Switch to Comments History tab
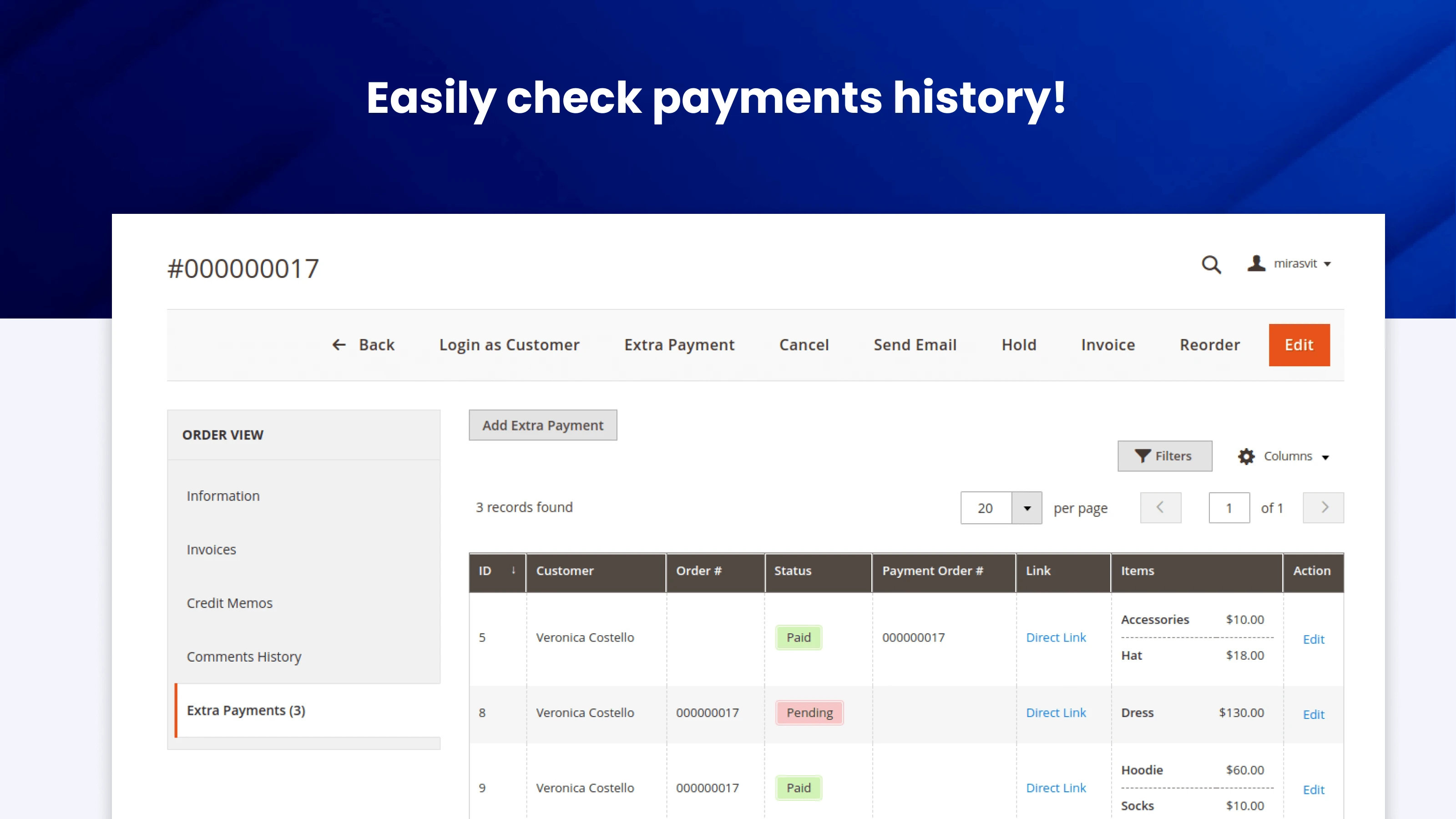Screen dimensions: 1456x819 (x=243, y=657)
